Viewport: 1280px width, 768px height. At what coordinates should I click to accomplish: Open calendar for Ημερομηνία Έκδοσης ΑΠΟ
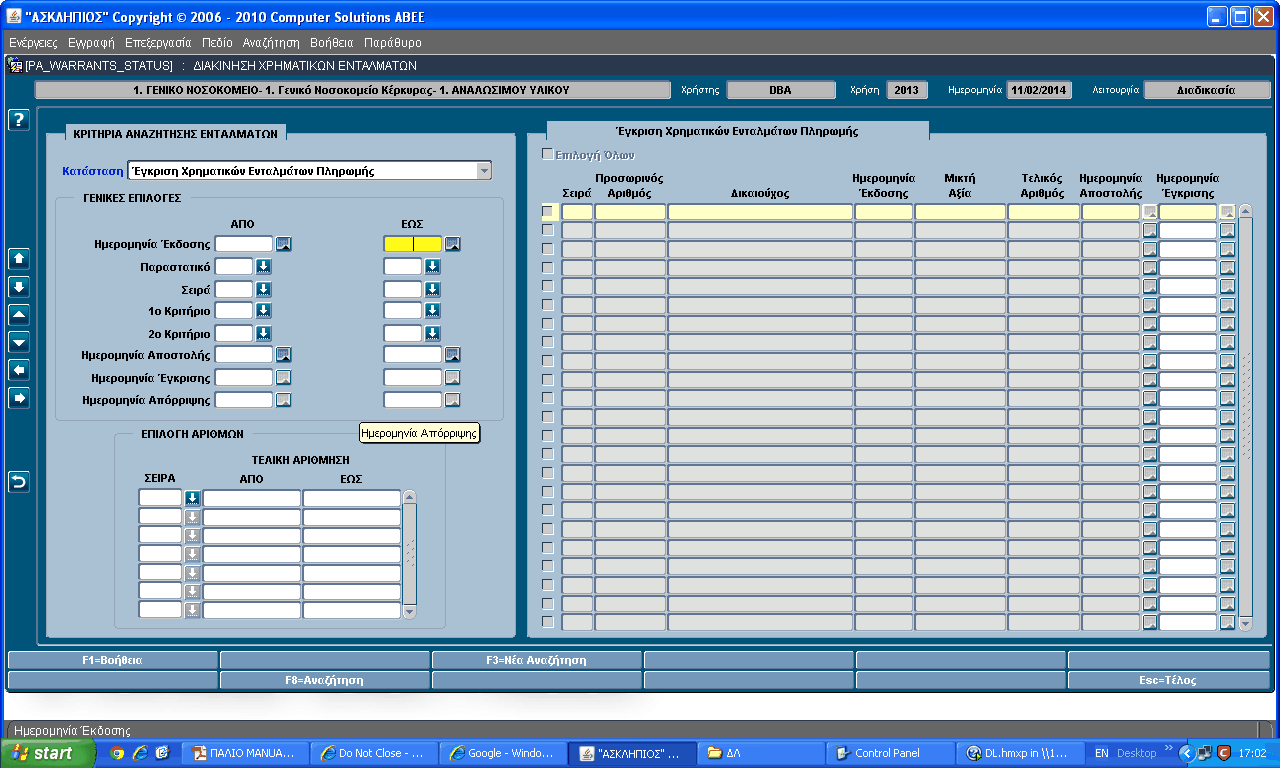coord(284,243)
